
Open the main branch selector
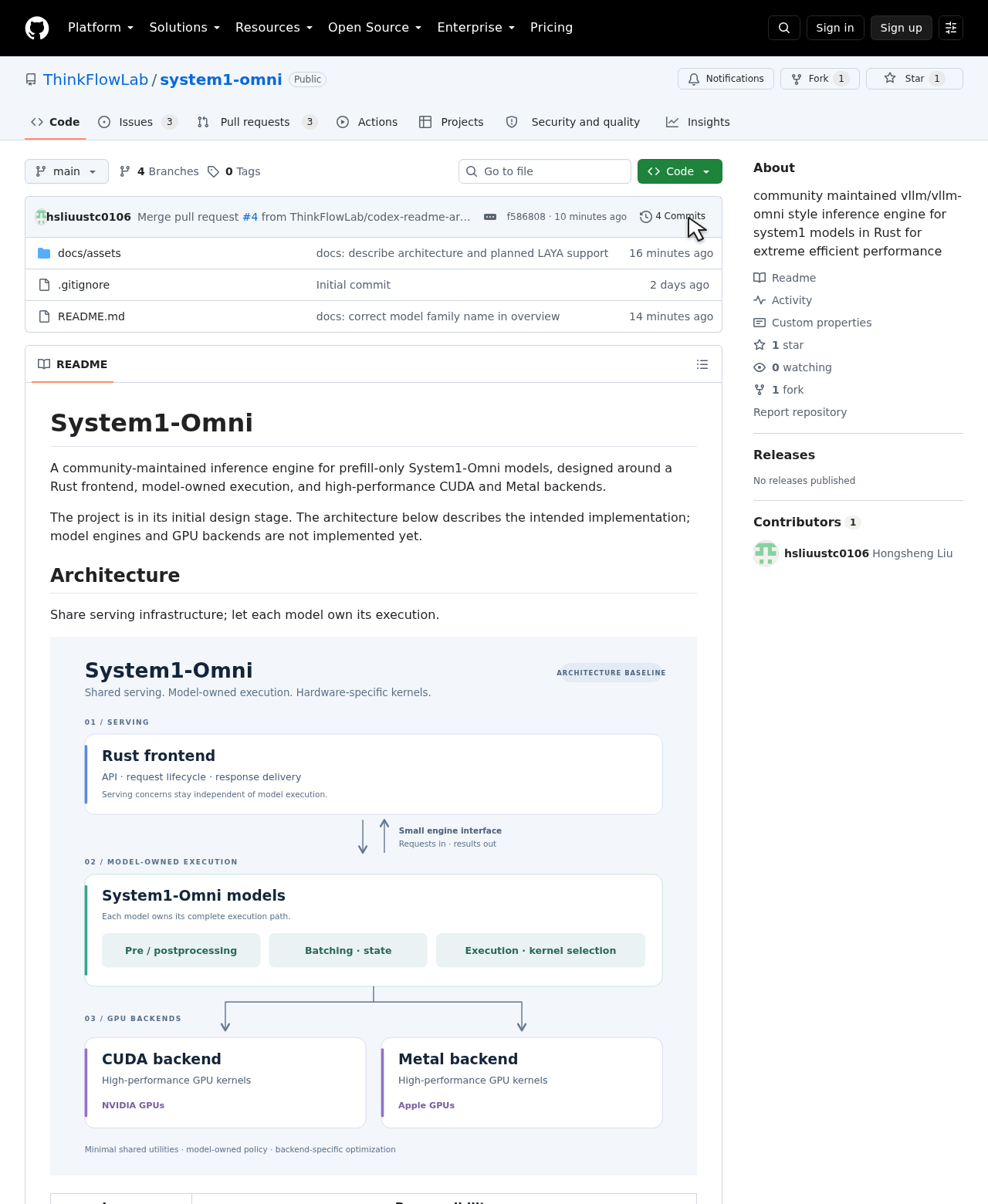pyautogui.click(x=66, y=171)
